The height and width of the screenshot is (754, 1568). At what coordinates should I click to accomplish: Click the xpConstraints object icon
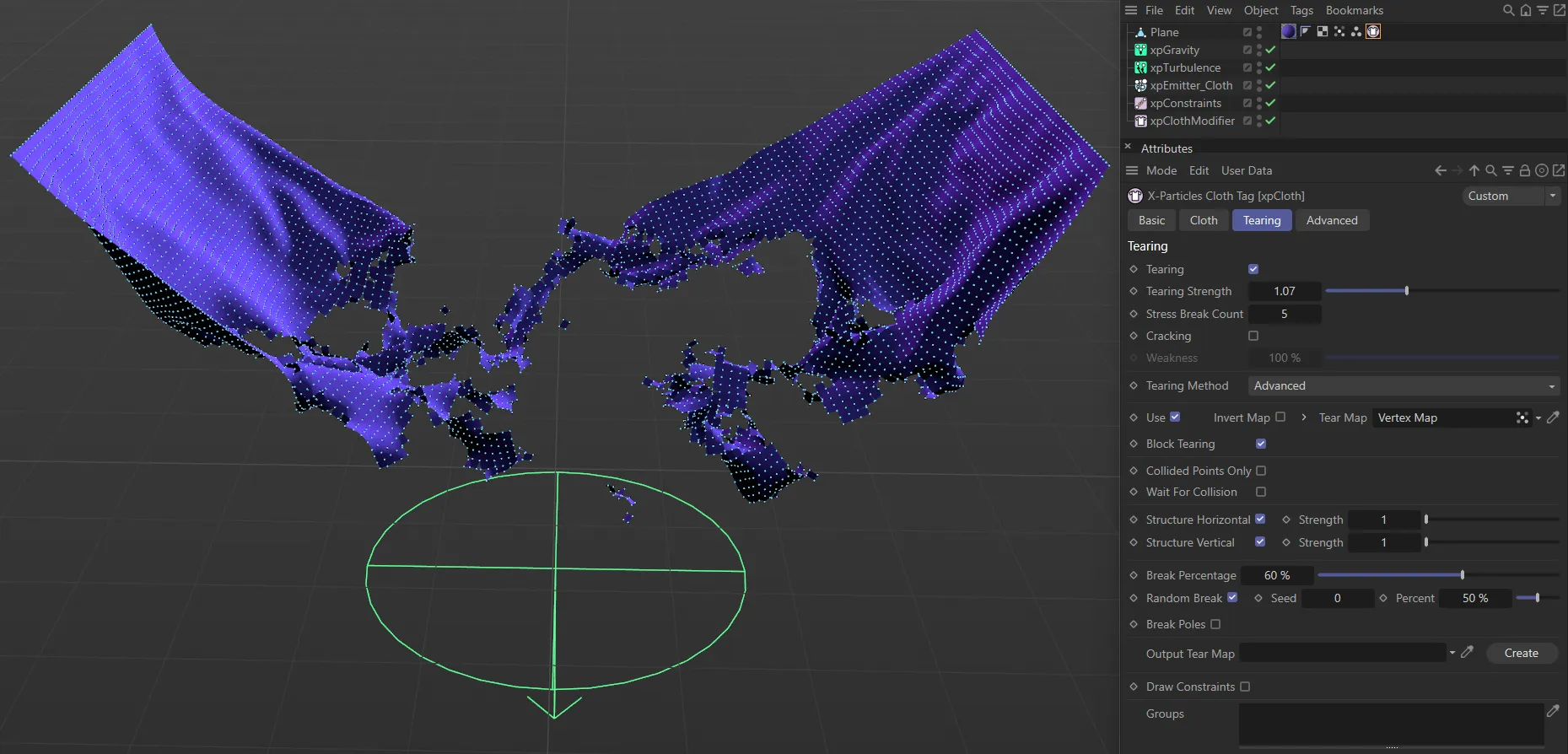pyautogui.click(x=1140, y=103)
